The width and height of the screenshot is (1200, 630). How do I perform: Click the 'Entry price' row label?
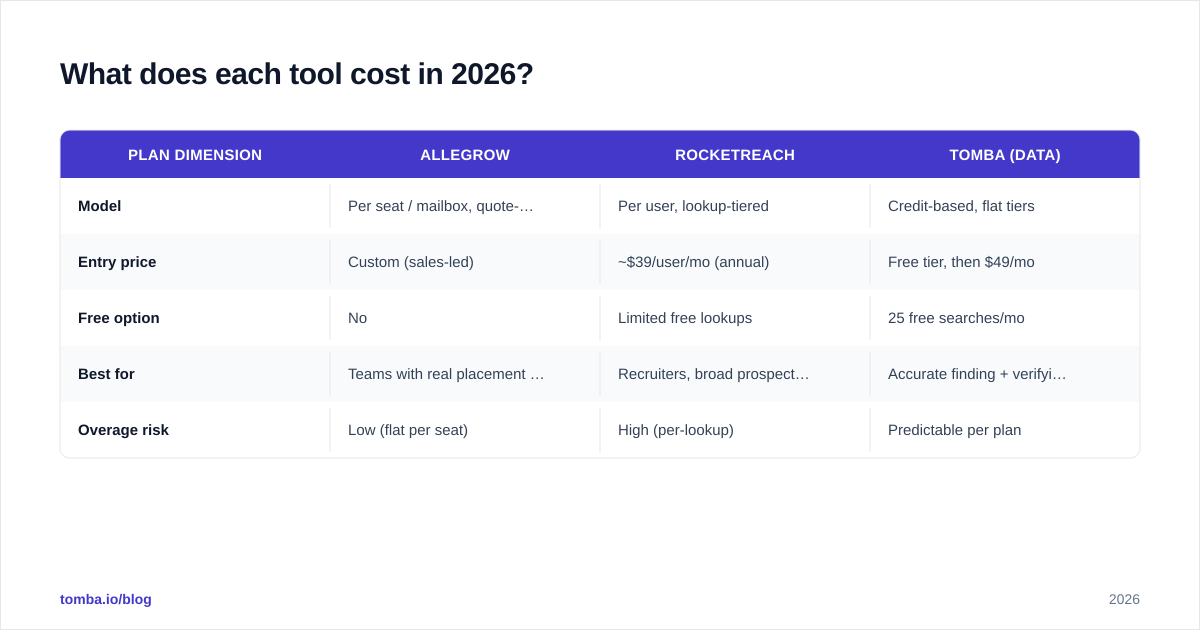pyautogui.click(x=117, y=262)
